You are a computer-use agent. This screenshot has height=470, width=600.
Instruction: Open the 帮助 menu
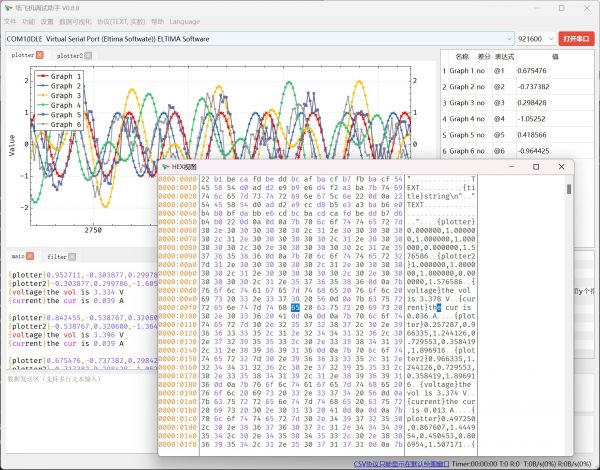(x=157, y=21)
